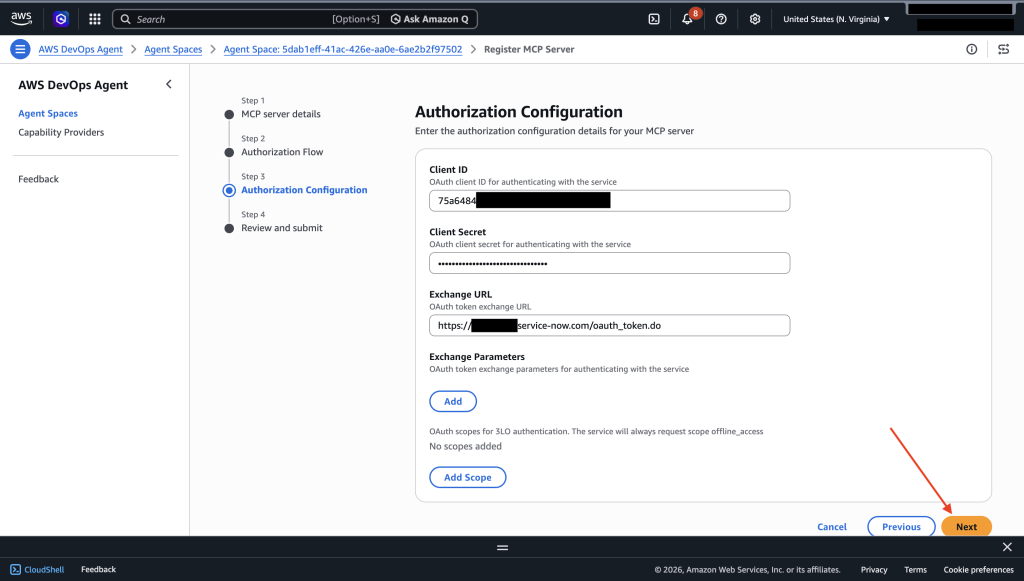The width and height of the screenshot is (1024, 581).
Task: Click the Client ID input field
Action: coord(609,200)
